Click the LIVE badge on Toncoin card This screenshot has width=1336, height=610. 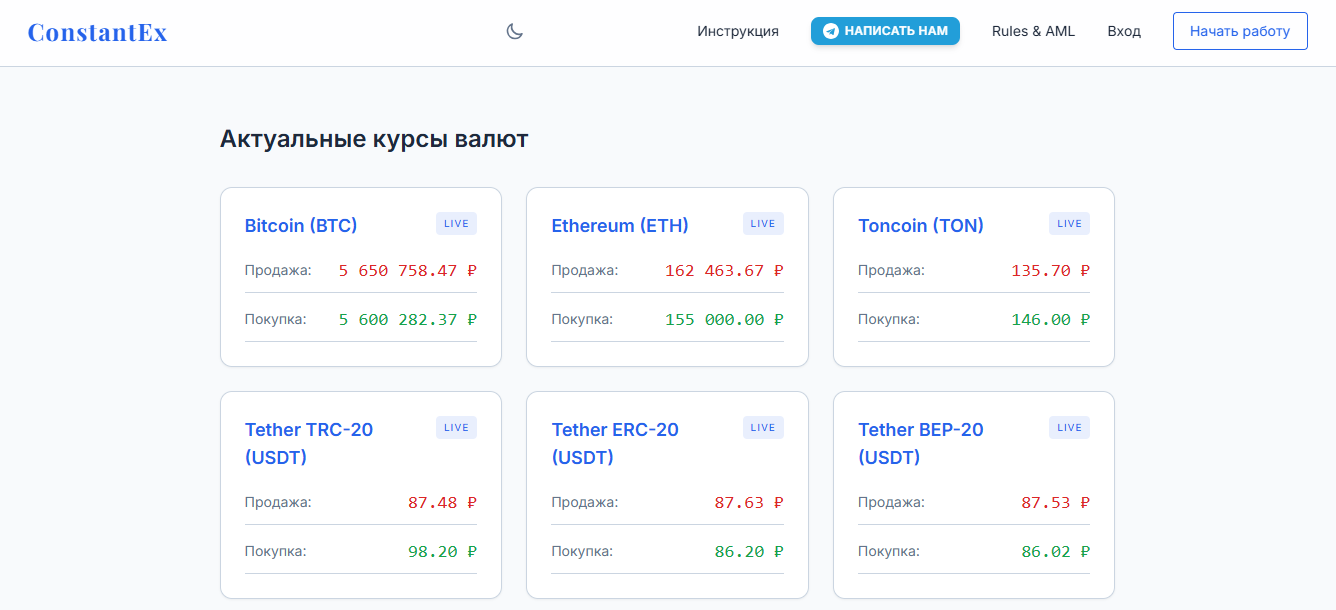coord(1069,224)
